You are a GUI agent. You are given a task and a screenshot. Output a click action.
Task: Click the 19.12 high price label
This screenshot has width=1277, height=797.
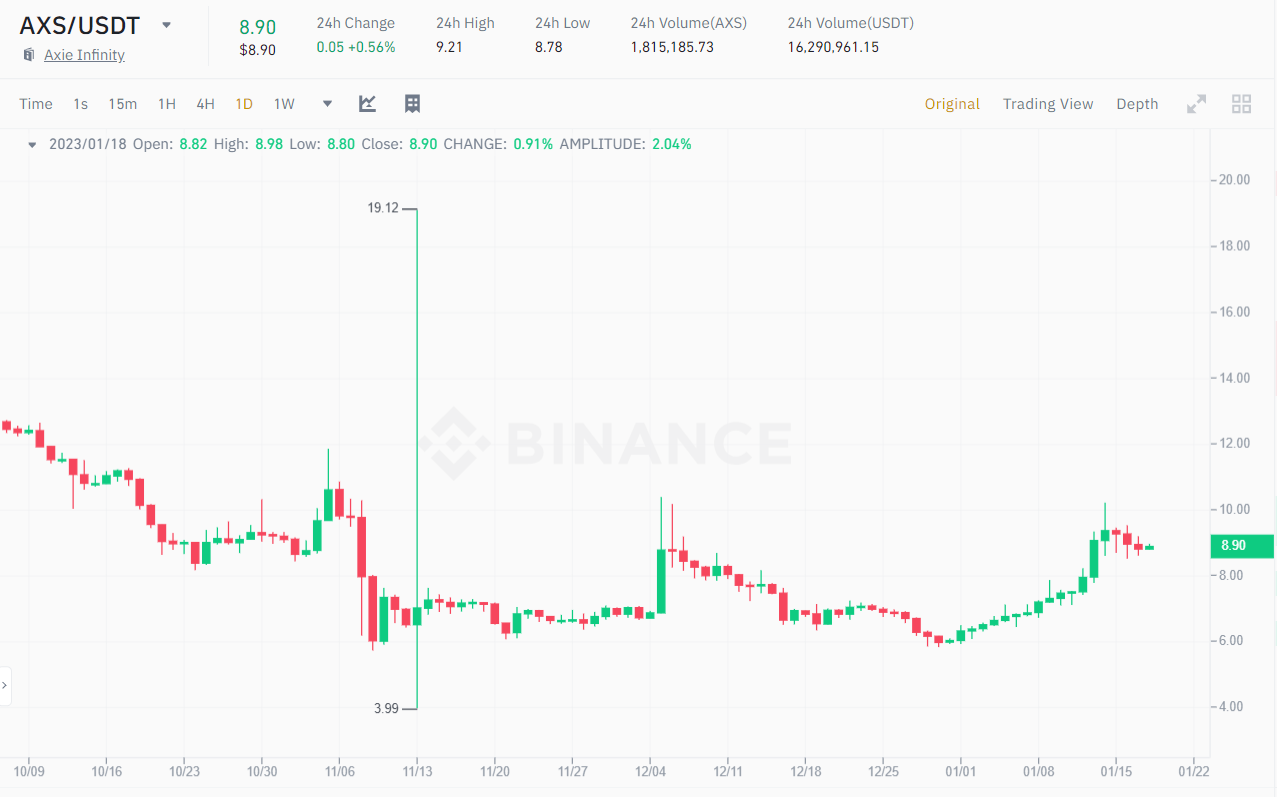click(x=383, y=208)
